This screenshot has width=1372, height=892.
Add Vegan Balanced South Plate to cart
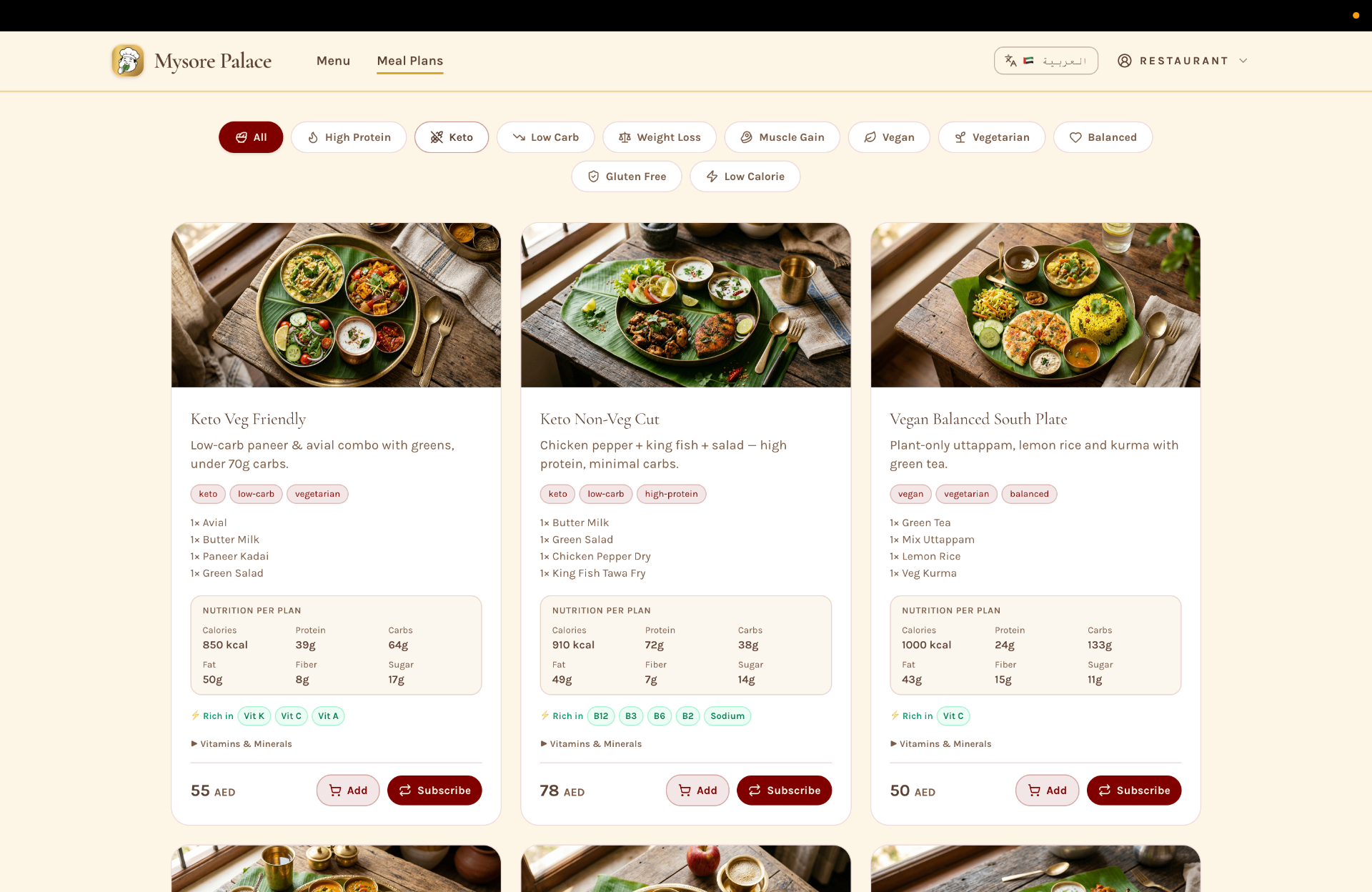coord(1047,791)
